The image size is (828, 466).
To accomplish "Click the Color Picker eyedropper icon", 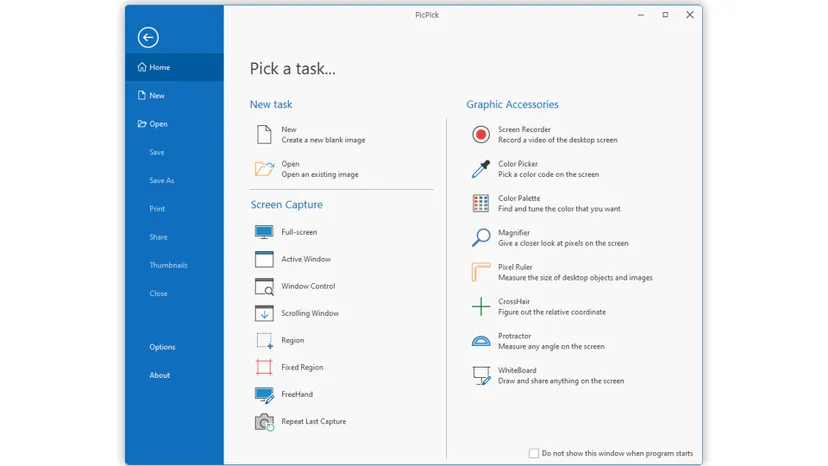I will pos(481,169).
